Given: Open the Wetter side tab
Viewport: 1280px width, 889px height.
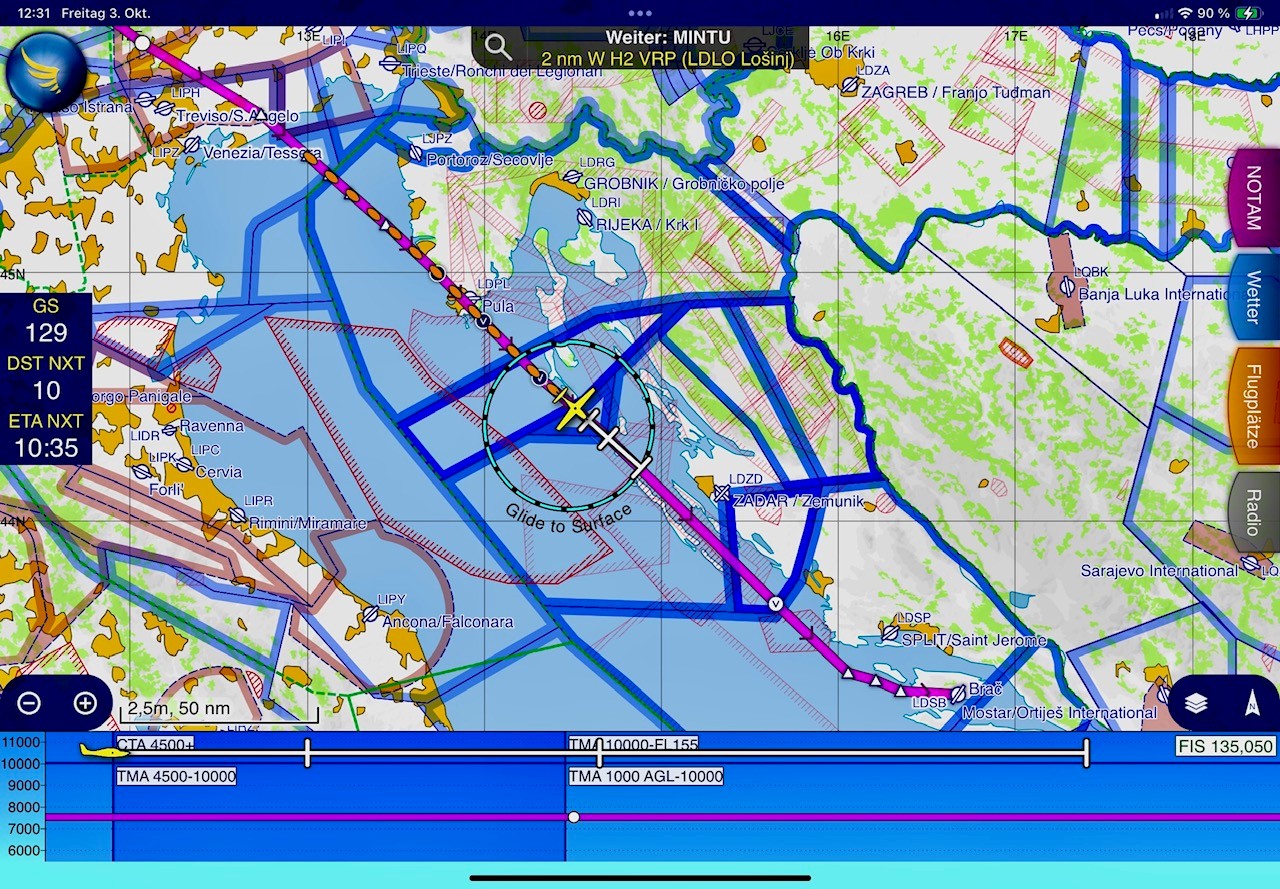Looking at the screenshot, I should point(1254,296).
